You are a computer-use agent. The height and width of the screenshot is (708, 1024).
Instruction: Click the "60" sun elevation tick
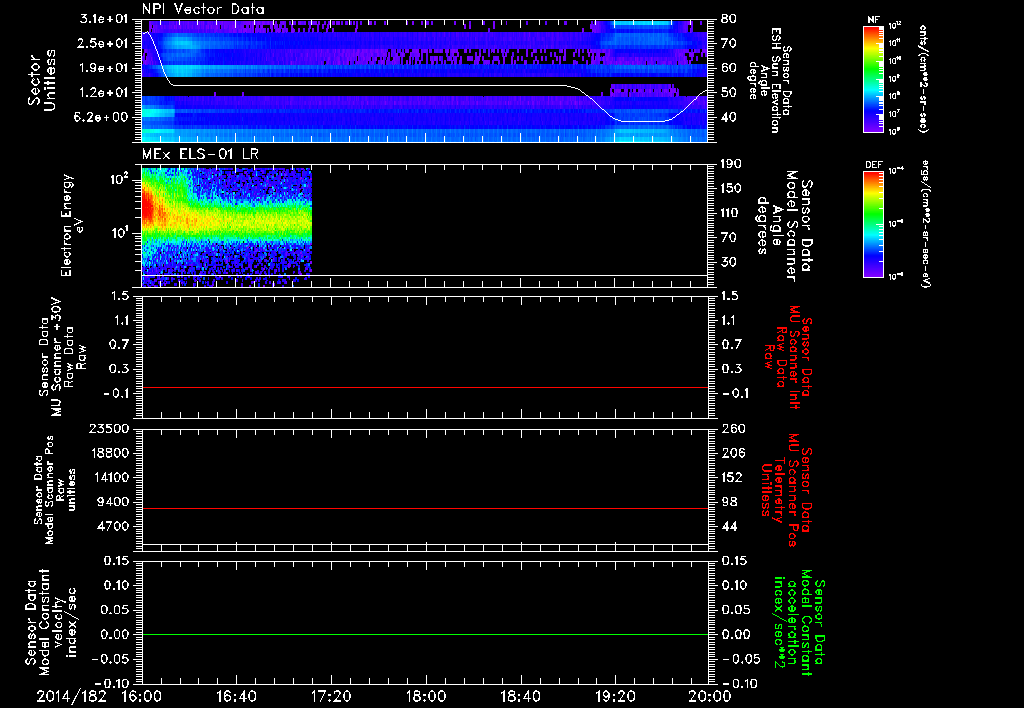(x=728, y=68)
